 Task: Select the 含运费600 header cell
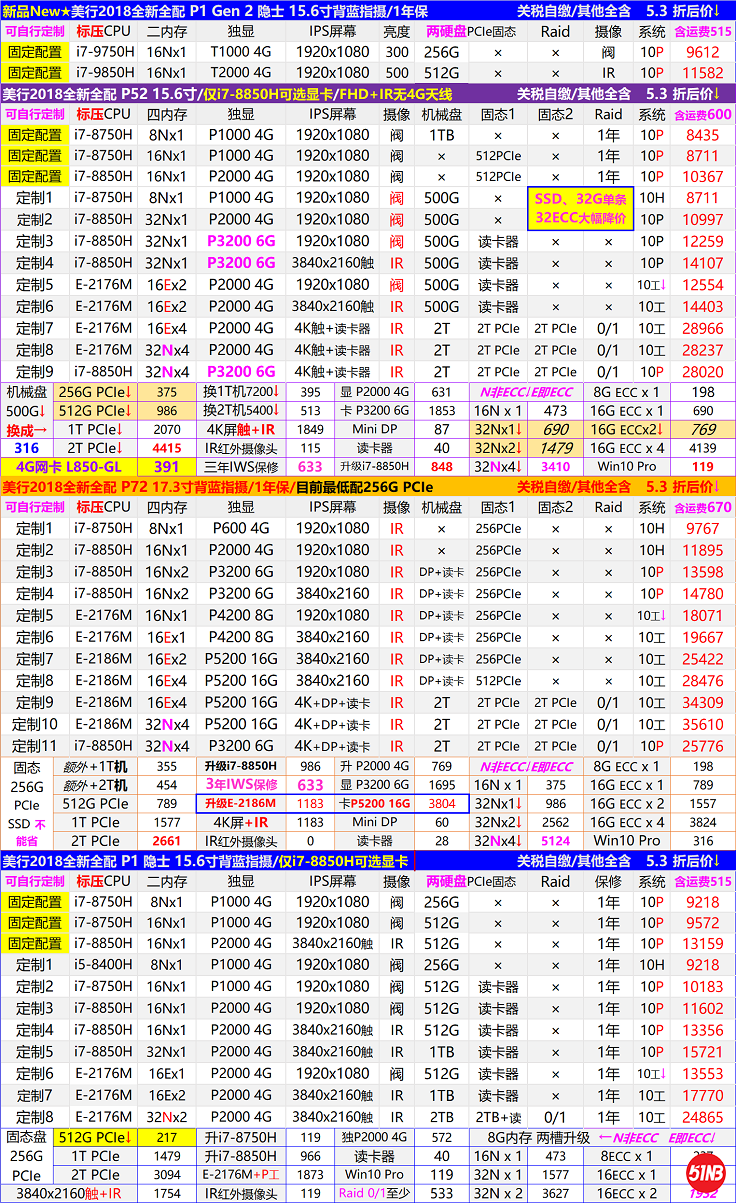click(x=702, y=114)
